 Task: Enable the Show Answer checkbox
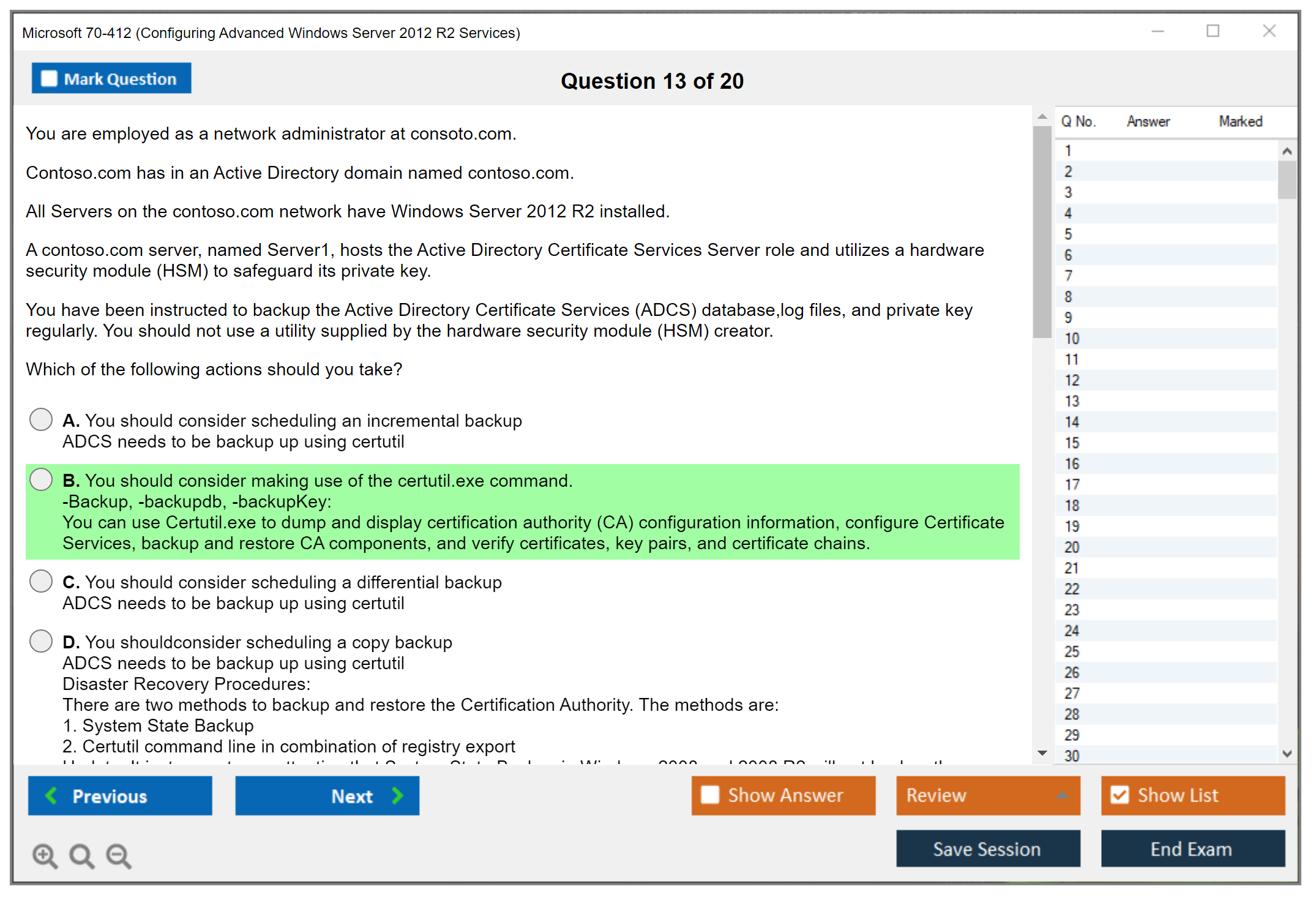[710, 795]
